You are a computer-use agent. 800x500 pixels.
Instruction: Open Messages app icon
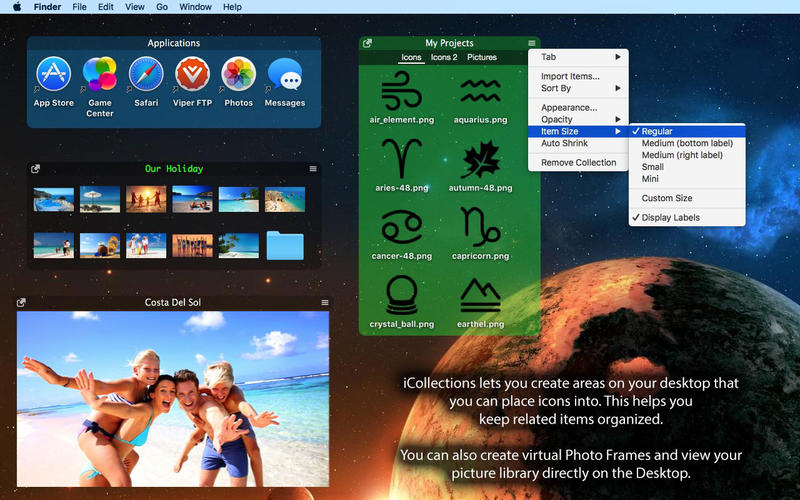(285, 74)
